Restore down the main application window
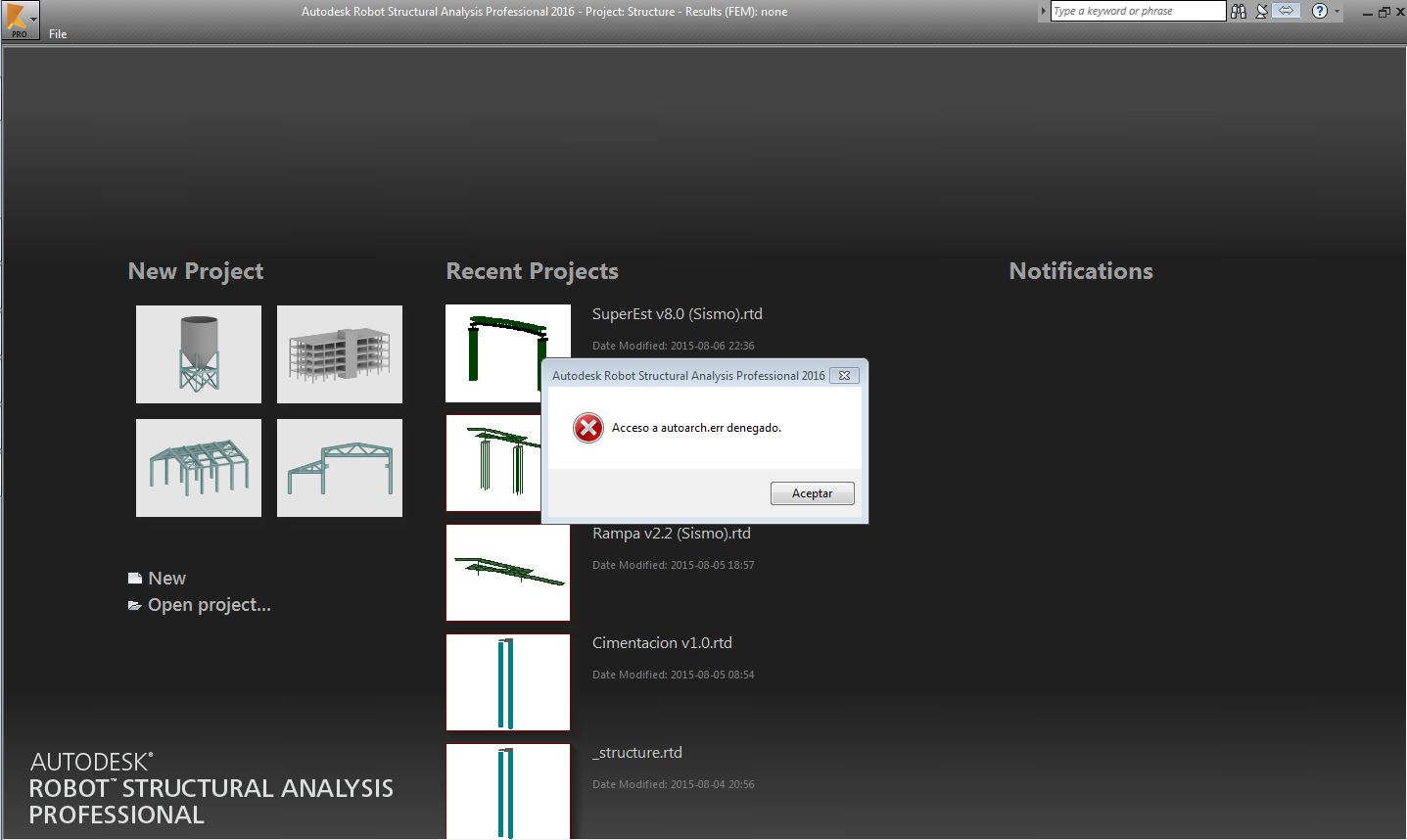The image size is (1407, 840). pos(1384,12)
